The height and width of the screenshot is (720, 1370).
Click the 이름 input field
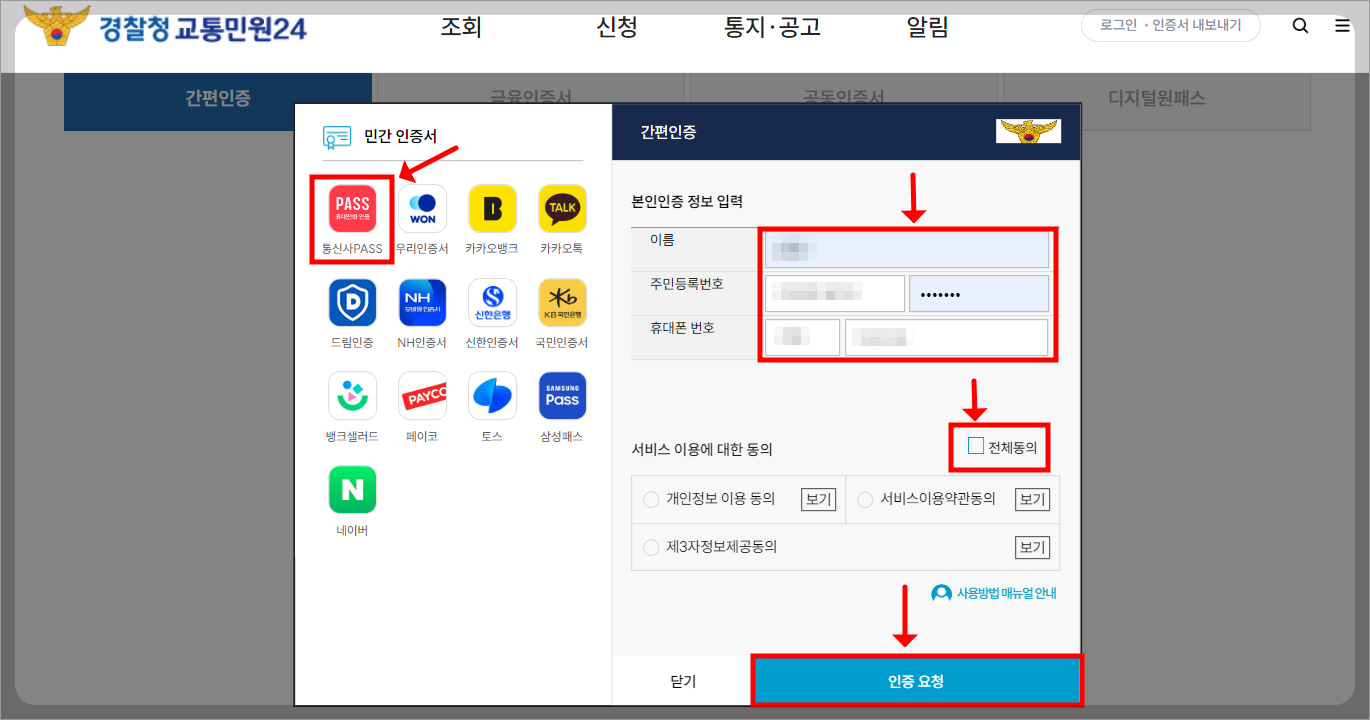(905, 249)
